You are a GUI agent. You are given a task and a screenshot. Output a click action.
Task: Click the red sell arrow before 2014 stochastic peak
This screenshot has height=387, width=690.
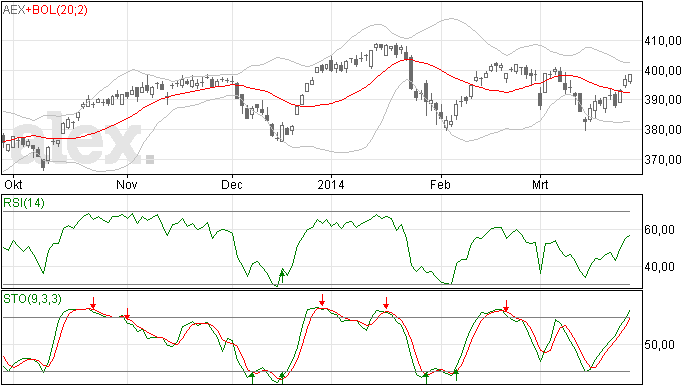[x=322, y=300]
